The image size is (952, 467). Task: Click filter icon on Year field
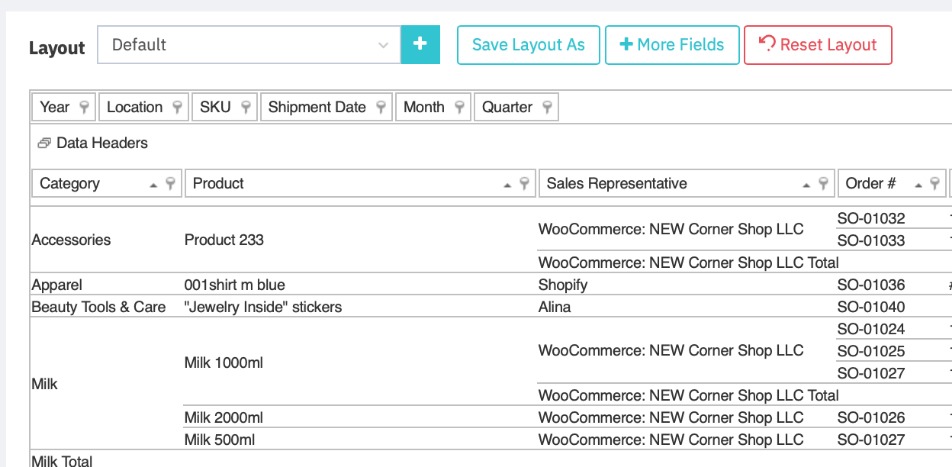click(84, 107)
